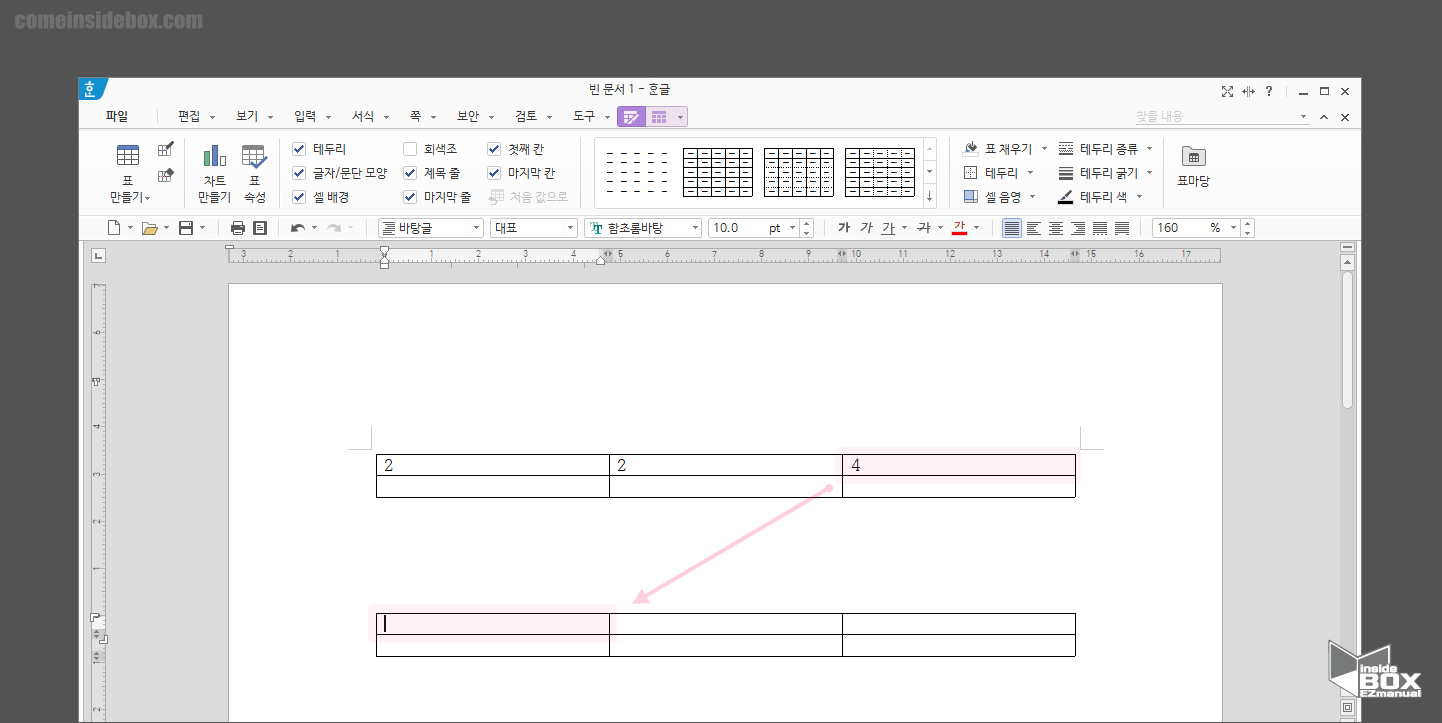Enable the 회색조 checkbox
Image resolution: width=1442 pixels, height=723 pixels.
tap(410, 149)
